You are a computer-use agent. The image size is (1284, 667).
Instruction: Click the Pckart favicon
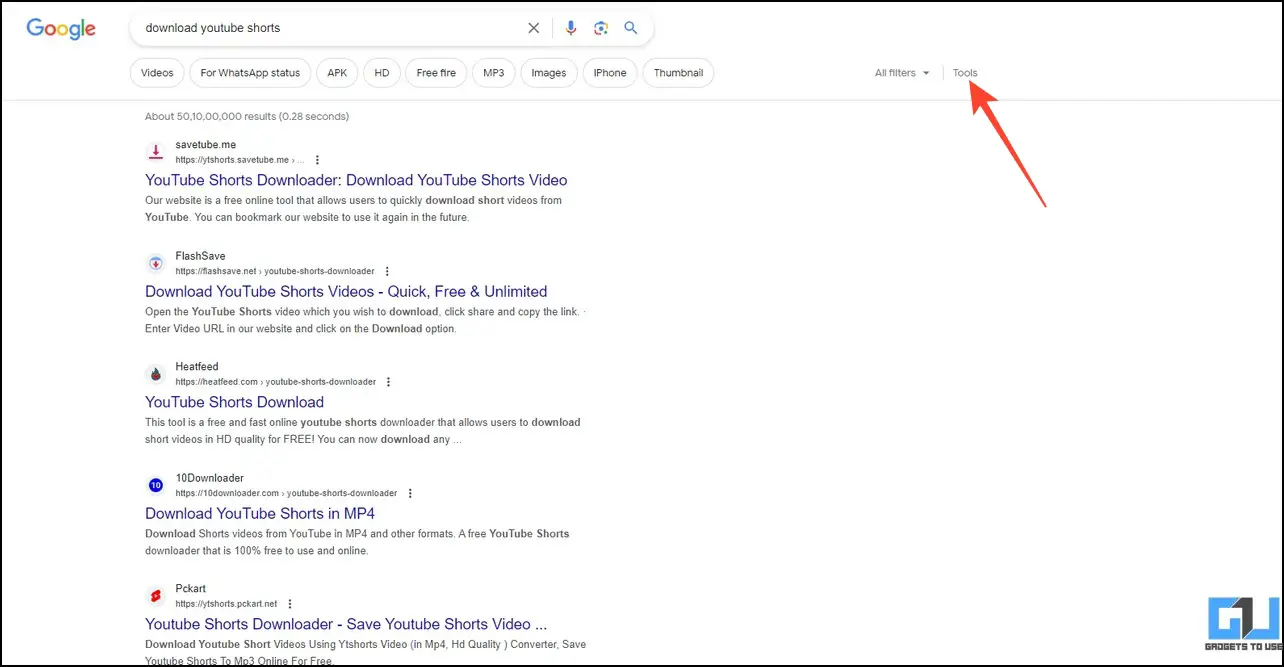point(155,596)
